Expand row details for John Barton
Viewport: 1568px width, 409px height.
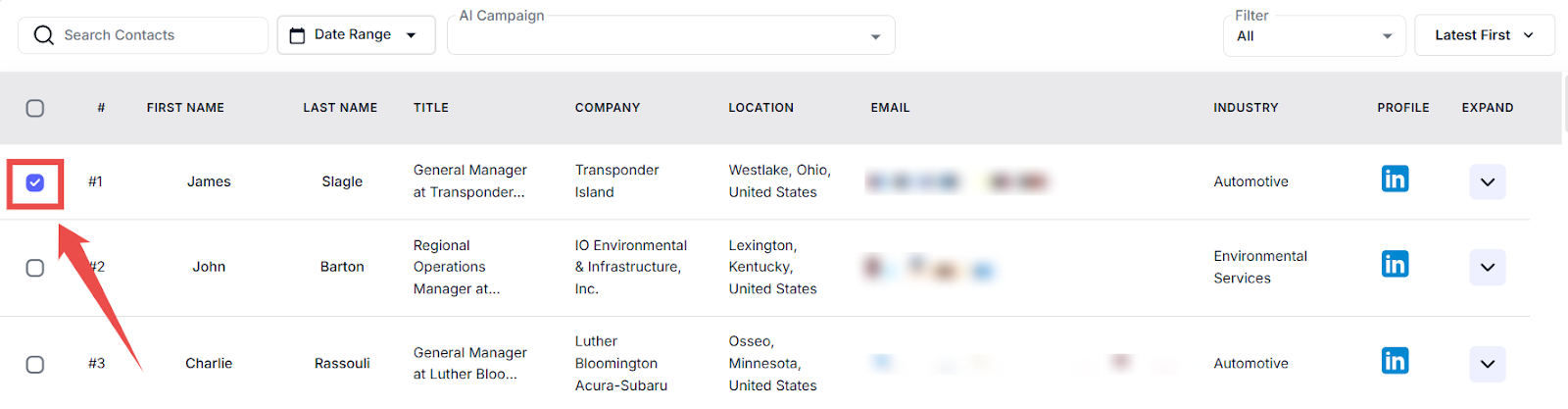pos(1487,267)
